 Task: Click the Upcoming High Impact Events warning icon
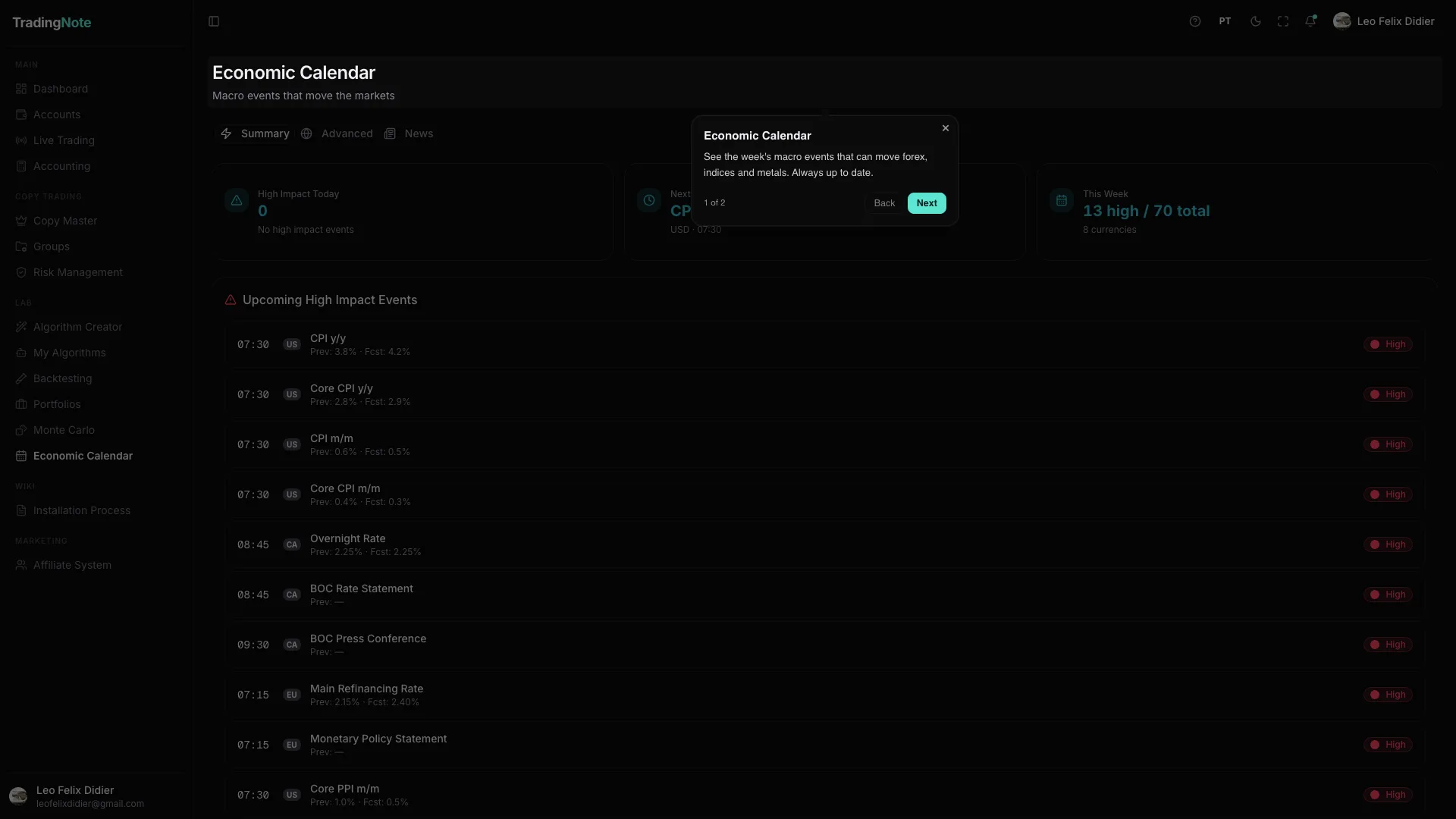pyautogui.click(x=231, y=300)
